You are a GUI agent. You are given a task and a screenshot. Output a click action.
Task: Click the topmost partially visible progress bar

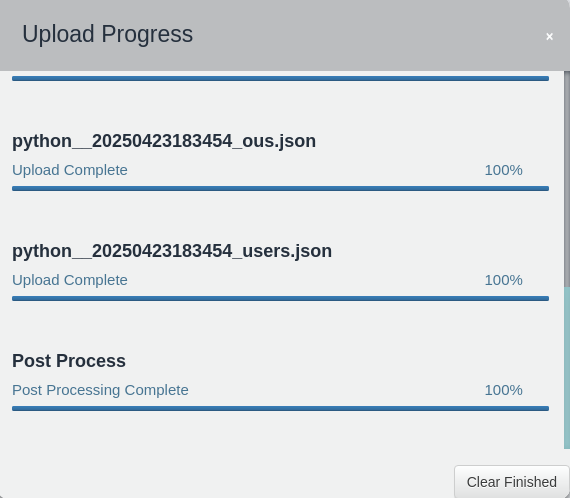click(x=280, y=79)
